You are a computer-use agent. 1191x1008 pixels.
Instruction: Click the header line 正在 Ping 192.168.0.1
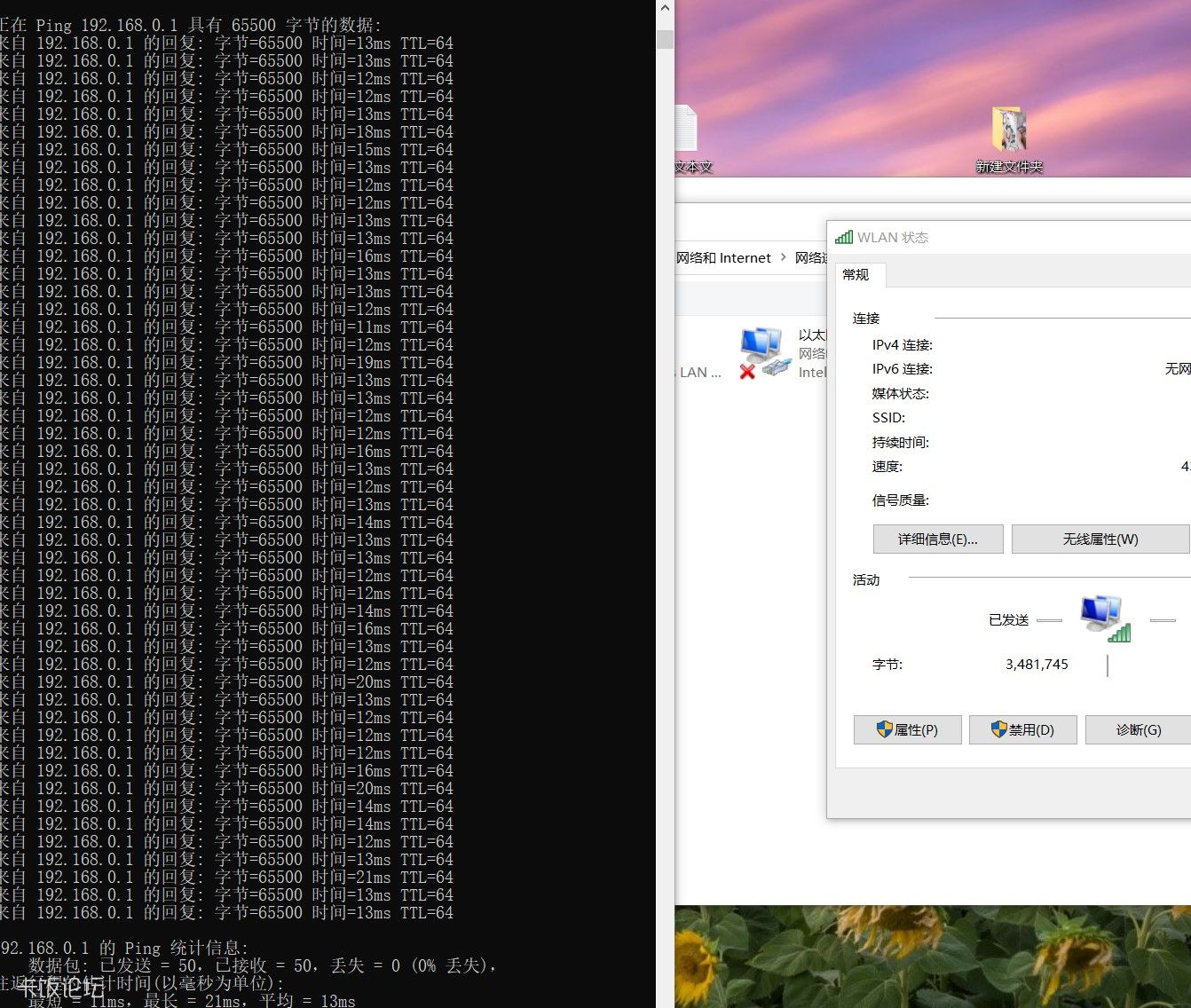tap(191, 25)
